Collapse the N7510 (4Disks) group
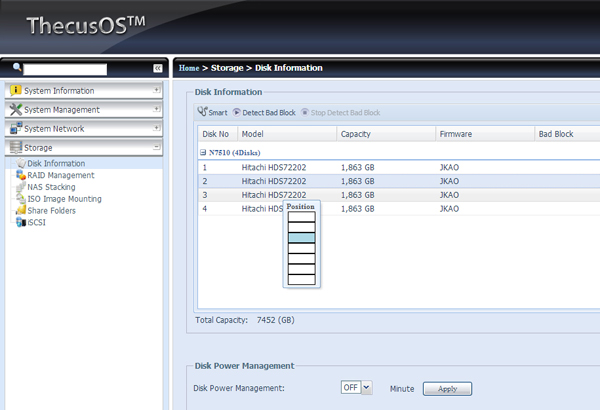This screenshot has height=410, width=600. (x=204, y=152)
